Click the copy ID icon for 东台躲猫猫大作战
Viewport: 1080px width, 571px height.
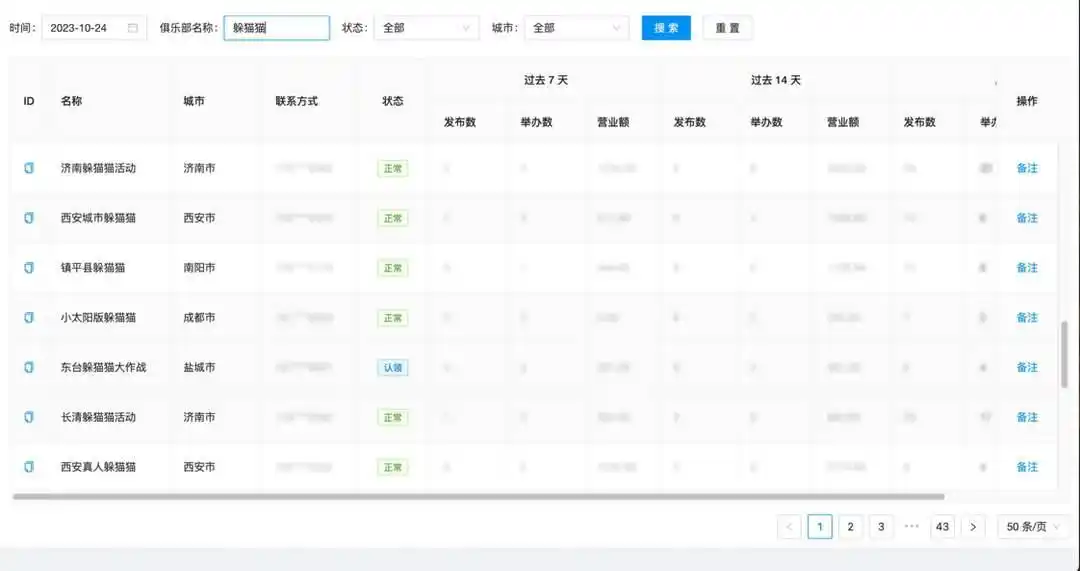click(x=29, y=367)
